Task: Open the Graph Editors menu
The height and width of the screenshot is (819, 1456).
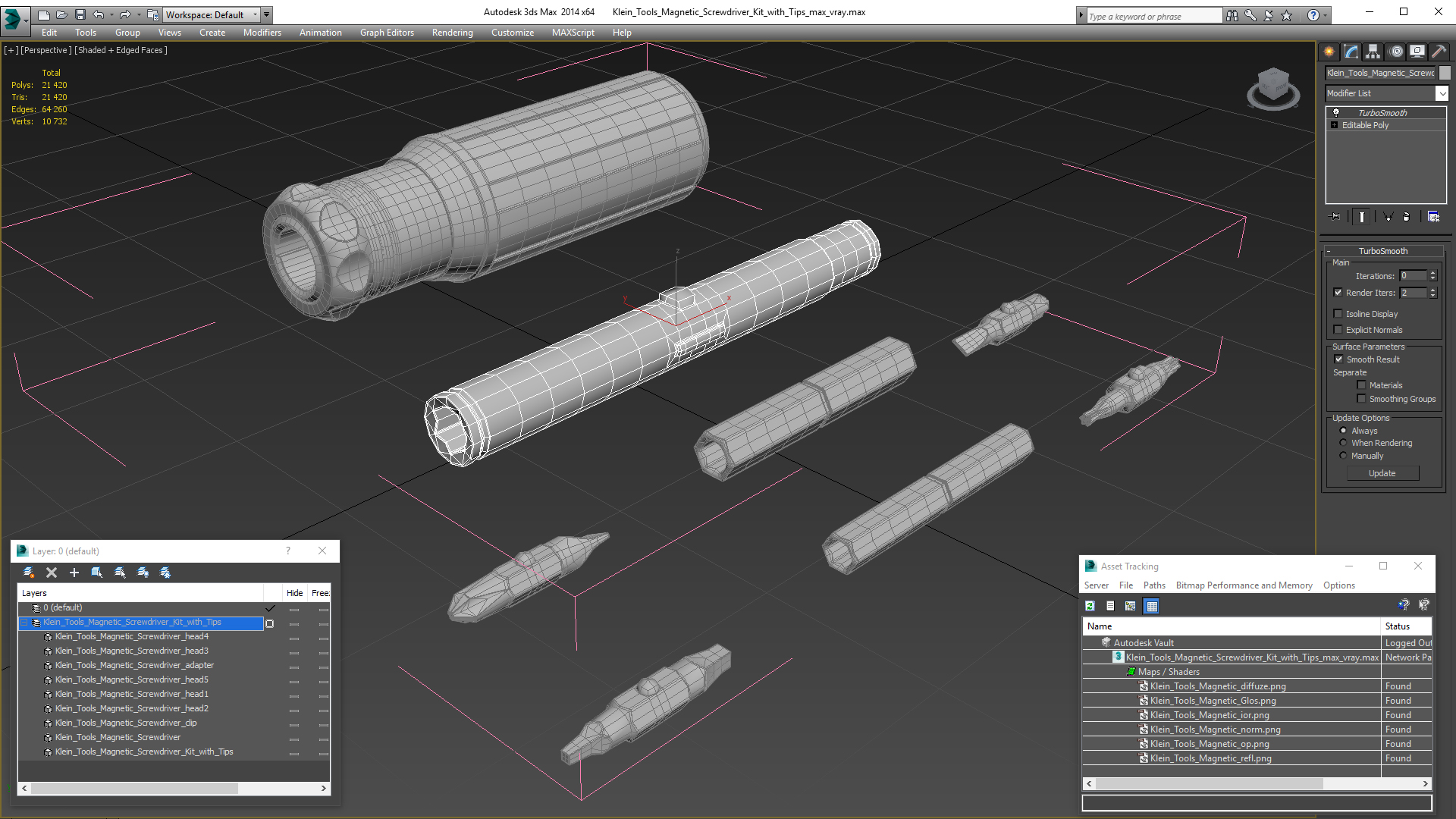Action: pyautogui.click(x=387, y=33)
